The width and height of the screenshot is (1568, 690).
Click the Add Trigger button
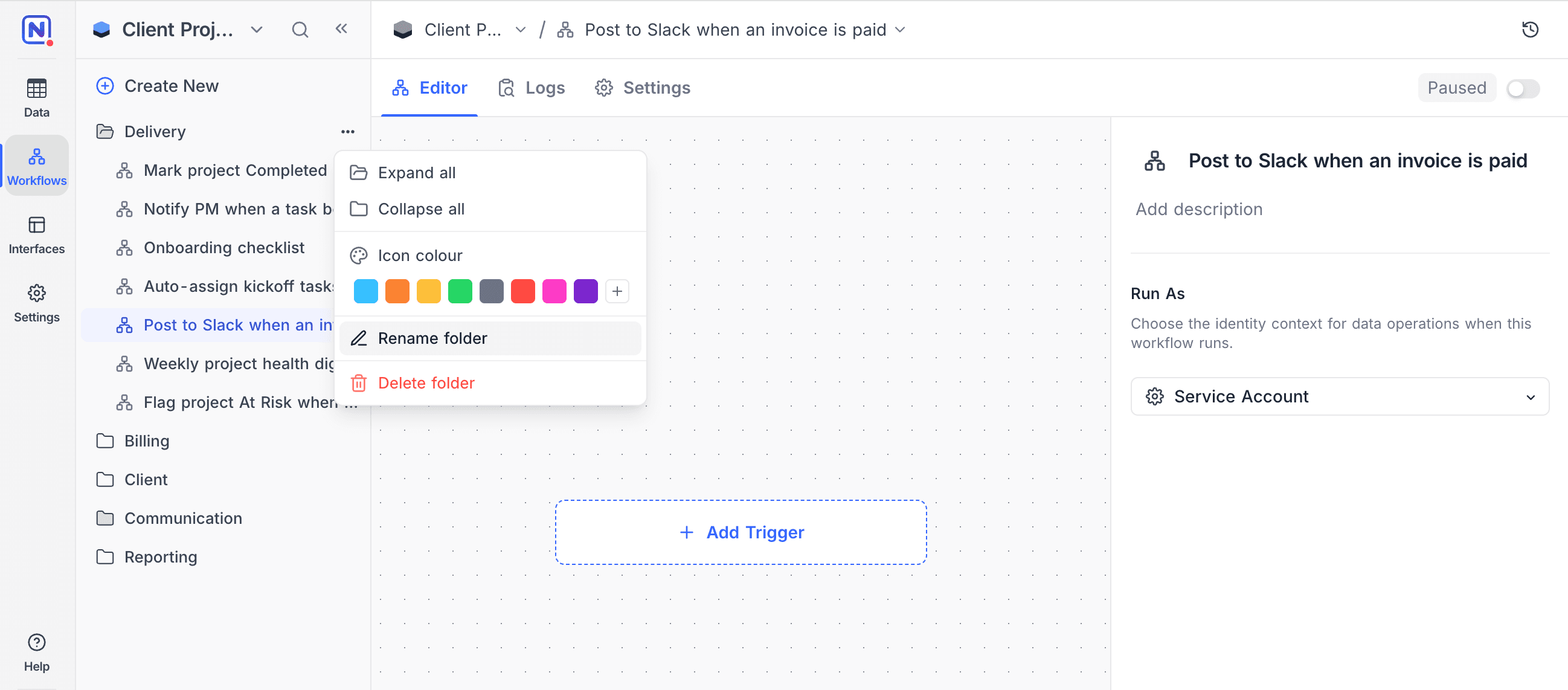(x=741, y=532)
